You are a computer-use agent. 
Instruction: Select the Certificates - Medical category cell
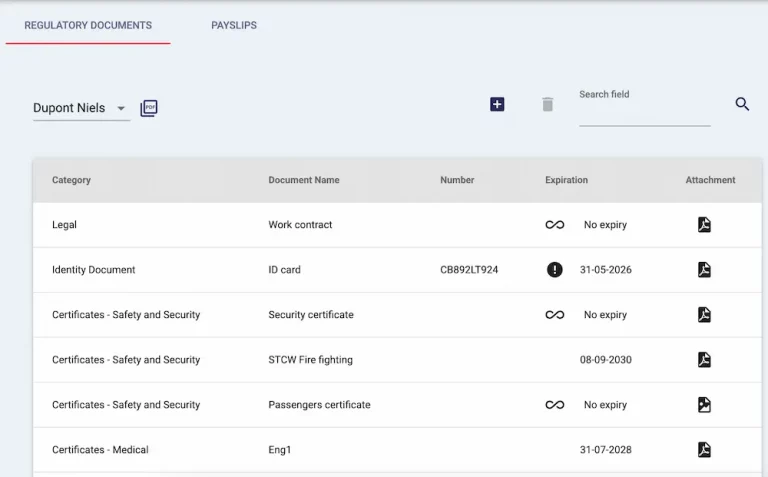pos(100,450)
